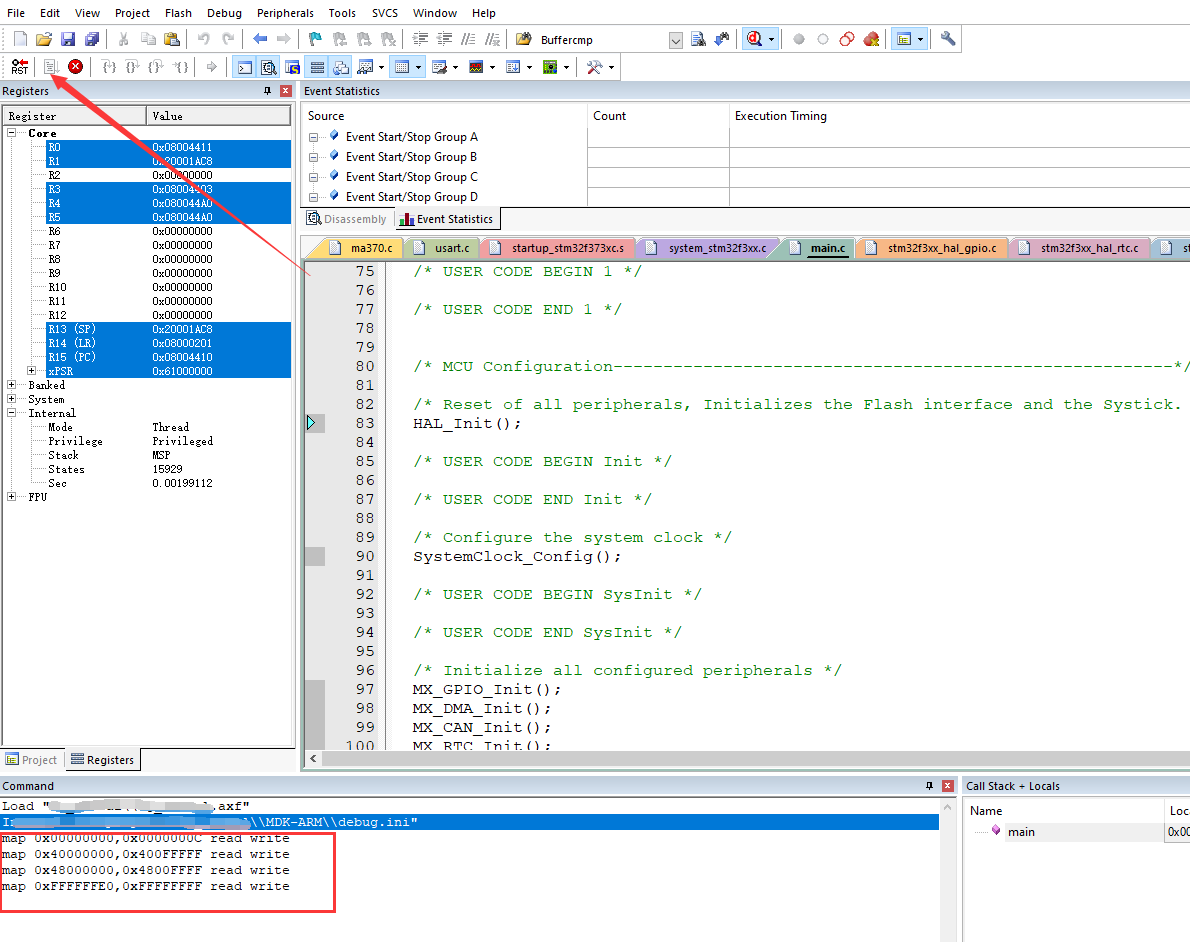The width and height of the screenshot is (1190, 942).
Task: Open a Memory Window from the toolbar
Action: pos(403,67)
